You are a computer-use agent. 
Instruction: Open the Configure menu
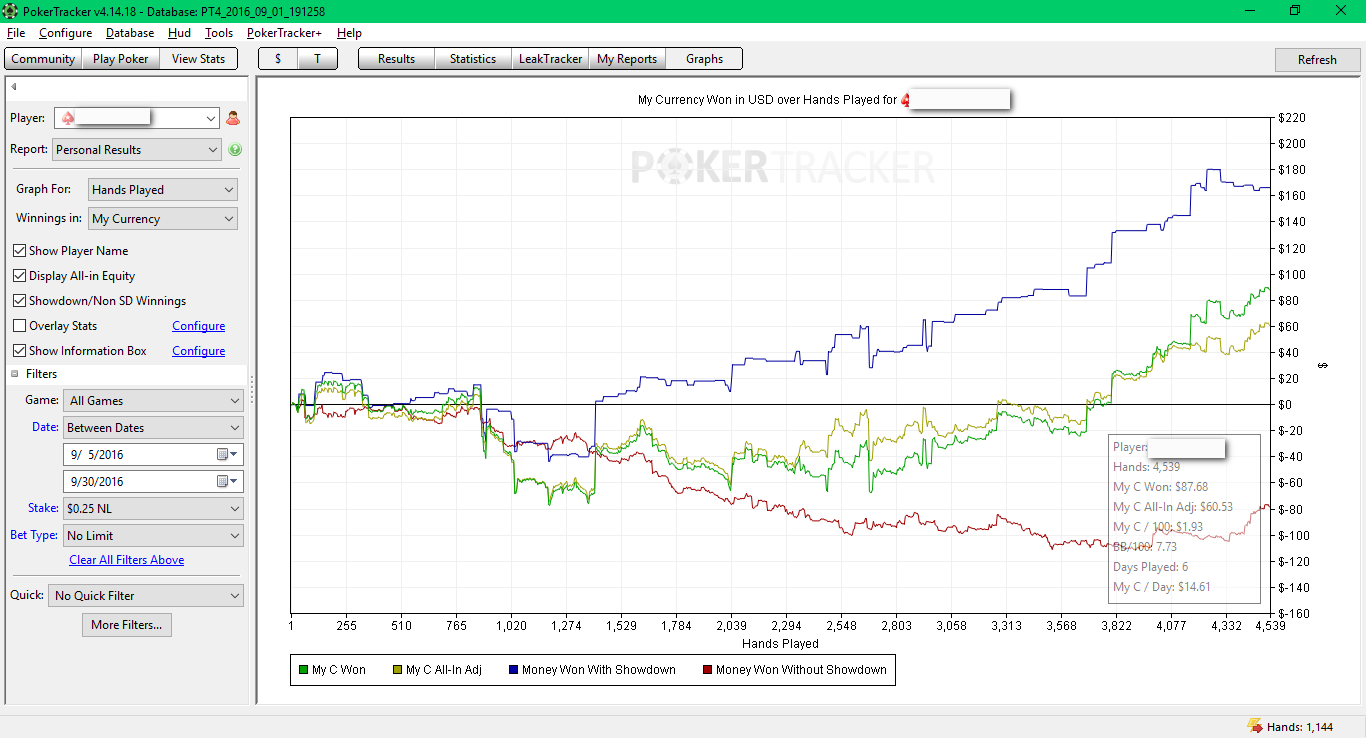(x=66, y=33)
